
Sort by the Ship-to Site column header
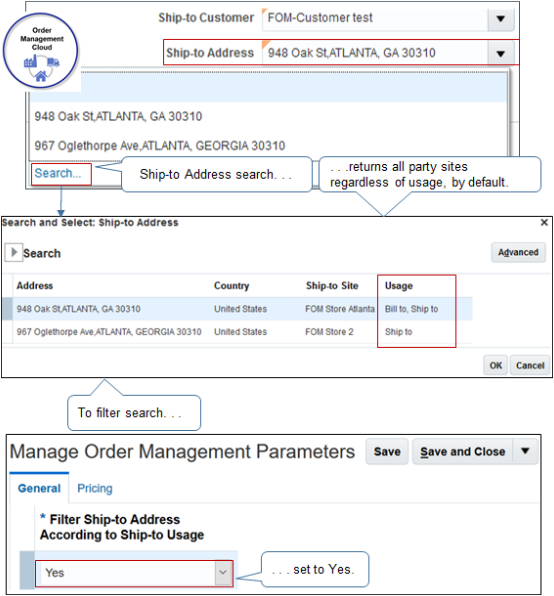tap(332, 286)
